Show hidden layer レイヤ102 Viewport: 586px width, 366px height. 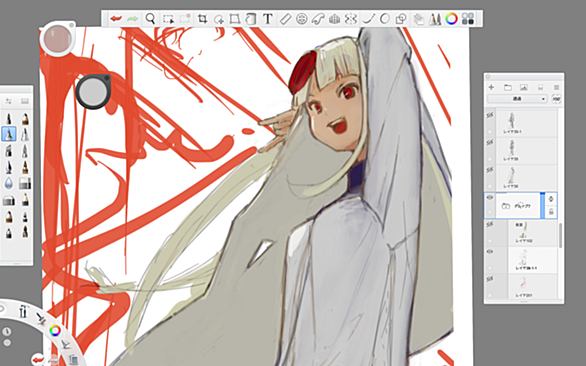pyautogui.click(x=490, y=224)
